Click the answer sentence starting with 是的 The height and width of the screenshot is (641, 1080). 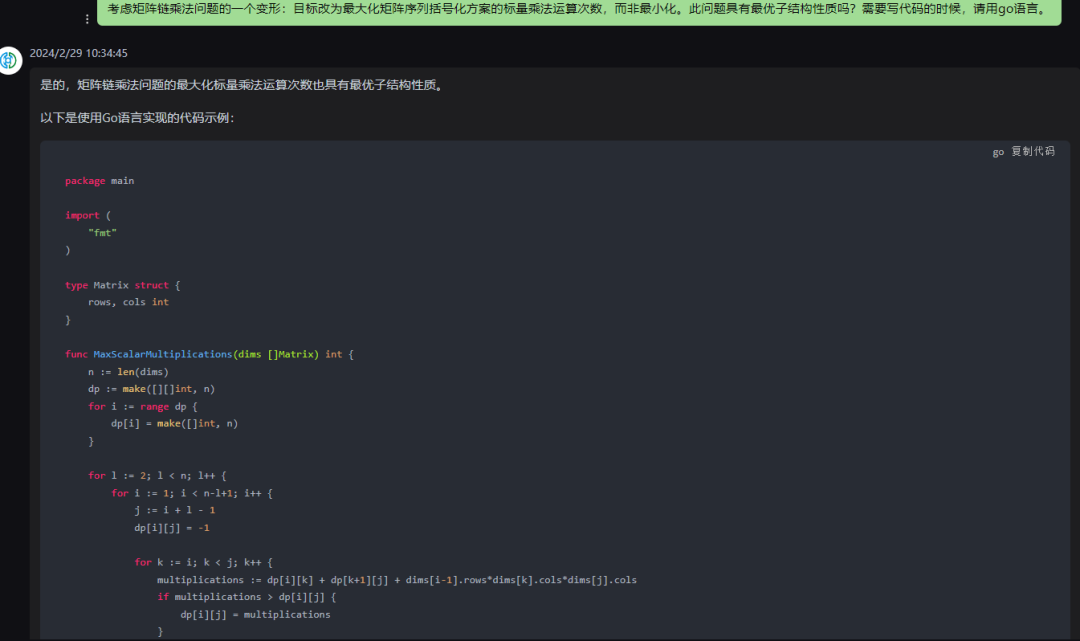click(243, 85)
